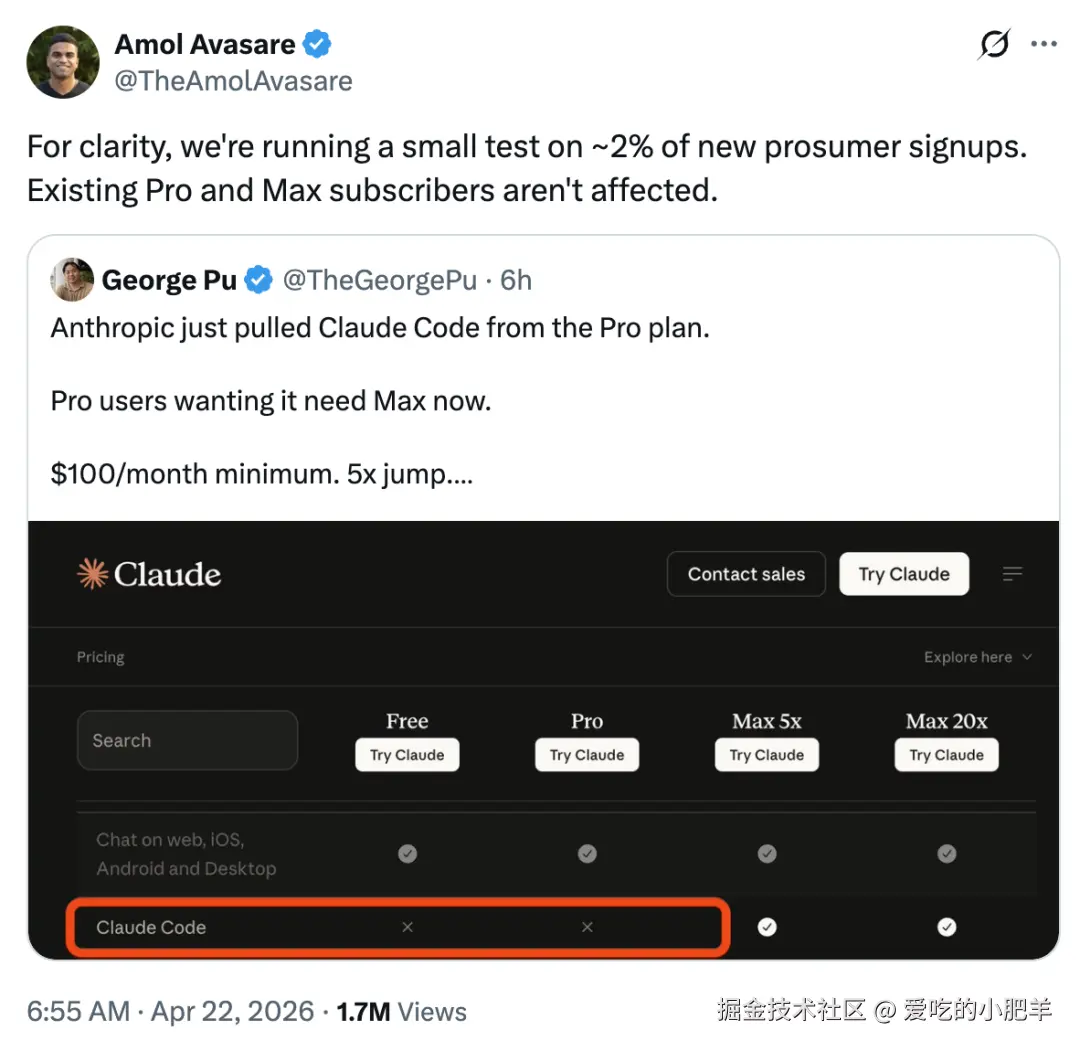The image size is (1080, 1051).
Task: Click the Claude starburst logo
Action: tap(92, 574)
